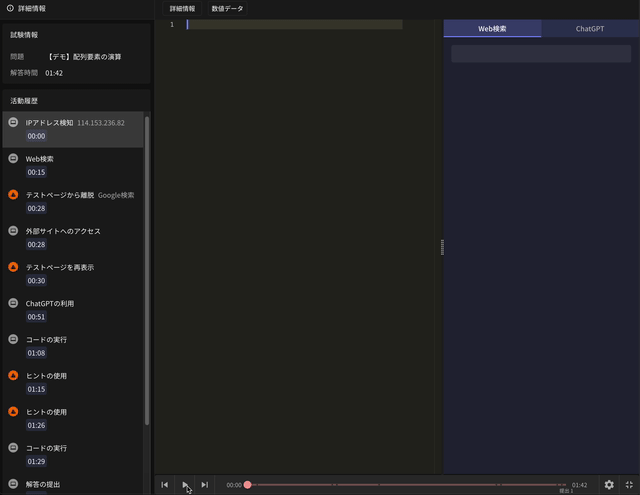Click the panel resize handle beside editor
Image resolution: width=640 pixels, height=495 pixels.
442,248
